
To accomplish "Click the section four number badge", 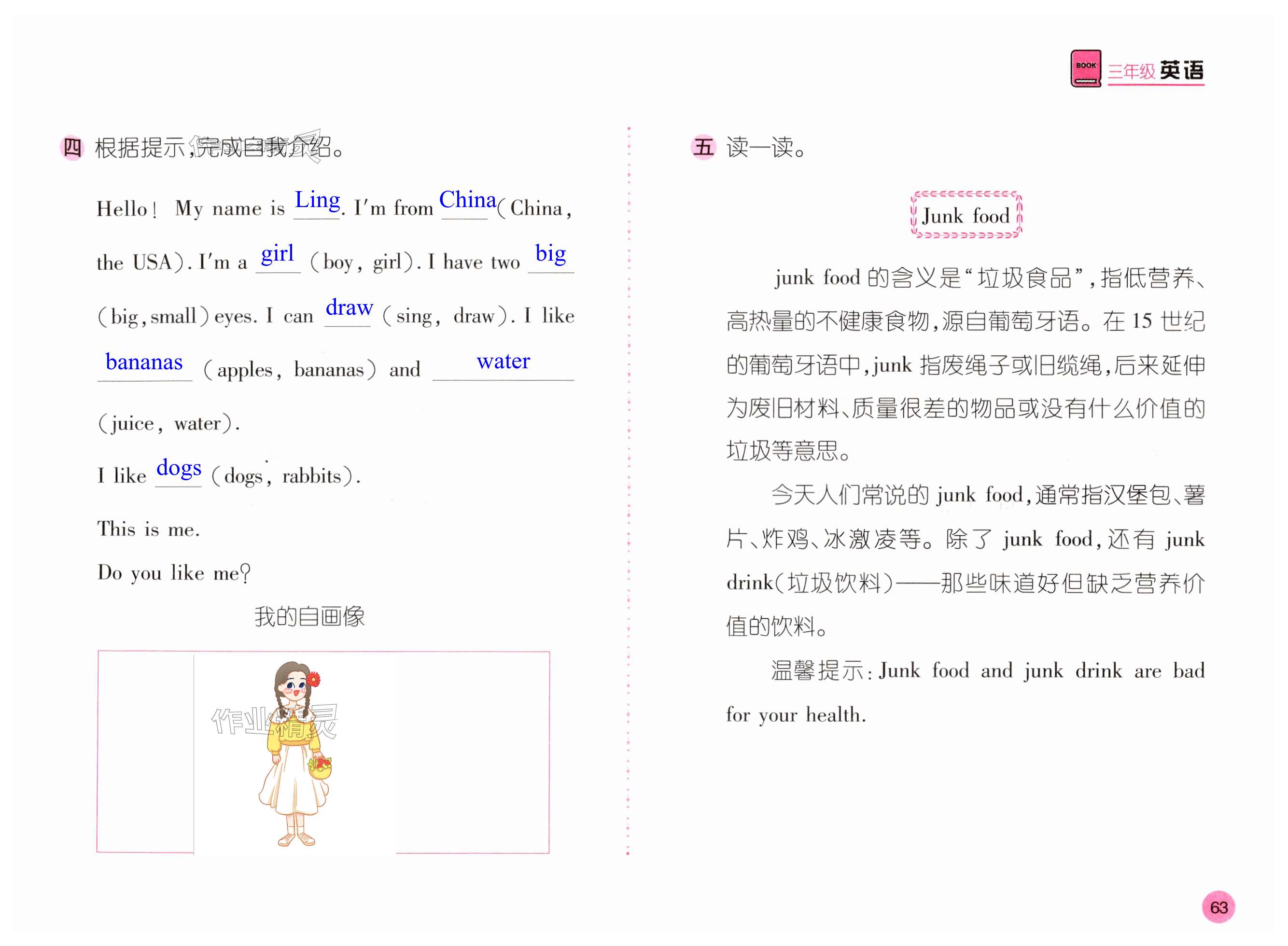I will tap(72, 148).
